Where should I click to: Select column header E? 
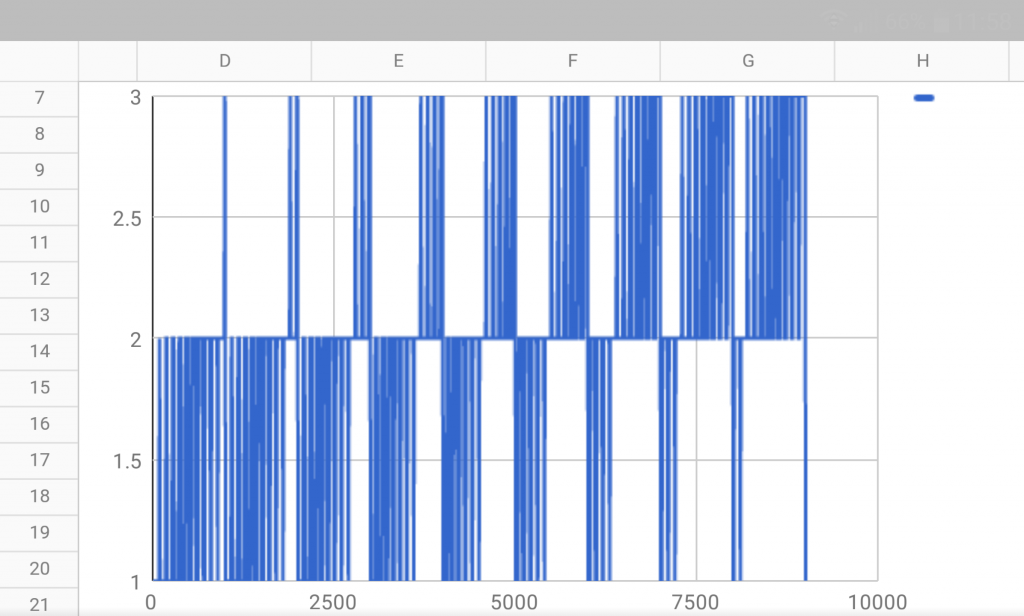pyautogui.click(x=398, y=61)
